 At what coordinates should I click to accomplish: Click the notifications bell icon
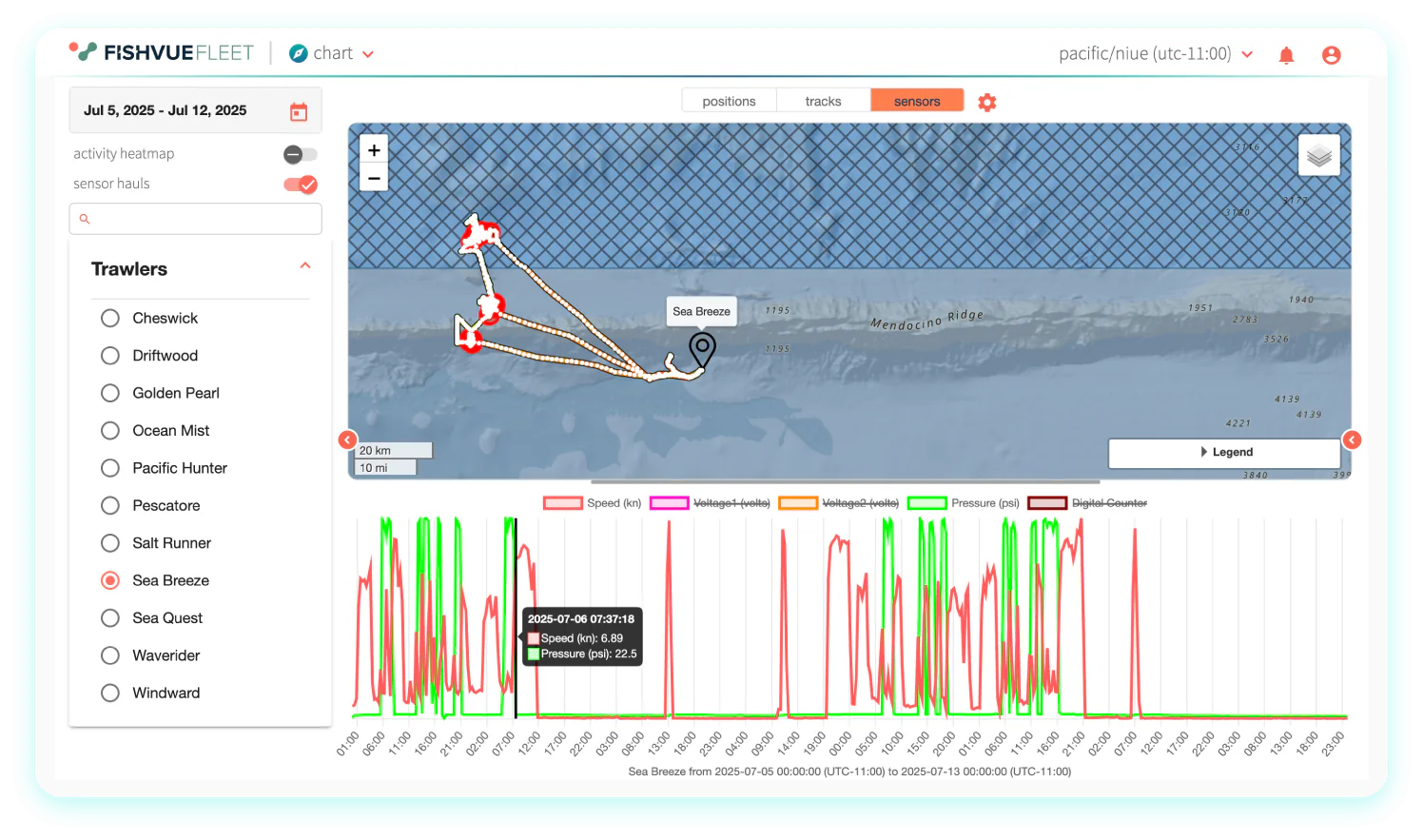(x=1286, y=55)
